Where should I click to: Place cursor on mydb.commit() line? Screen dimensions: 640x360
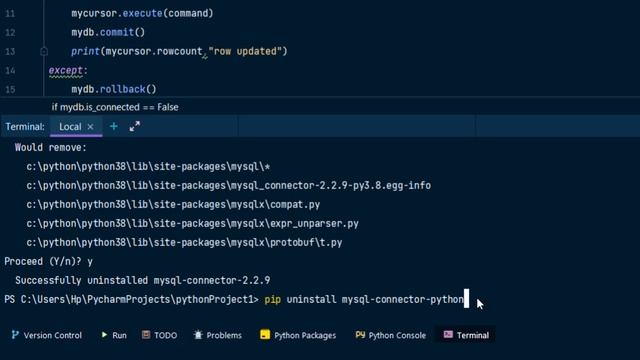[108, 32]
